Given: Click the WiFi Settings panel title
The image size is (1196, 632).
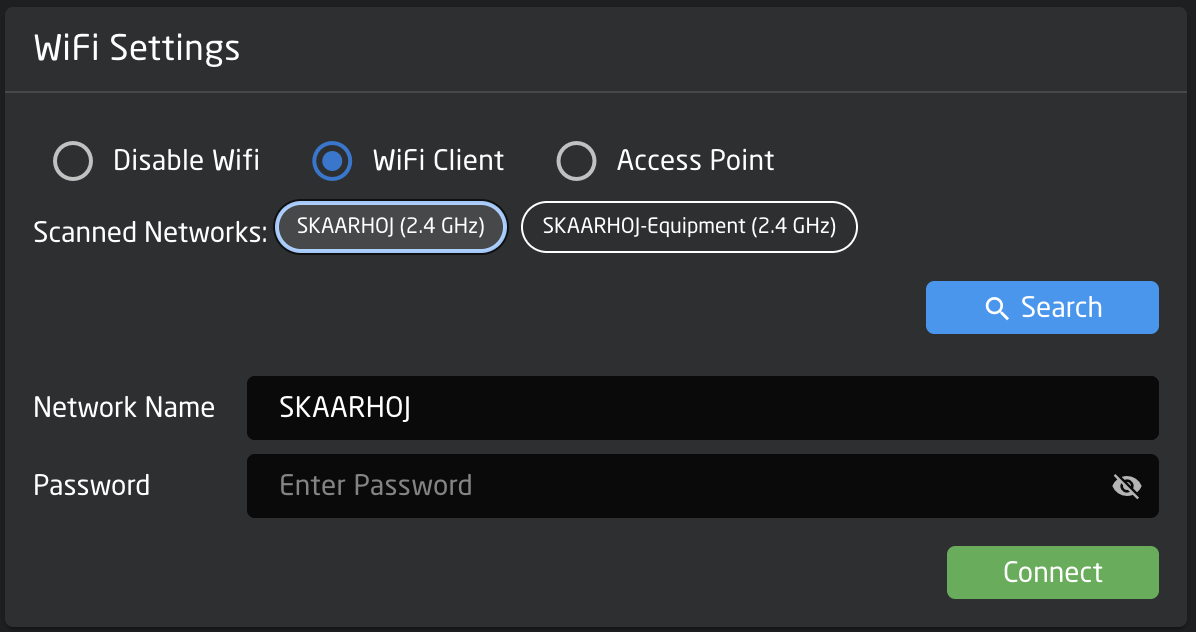Looking at the screenshot, I should pos(137,48).
